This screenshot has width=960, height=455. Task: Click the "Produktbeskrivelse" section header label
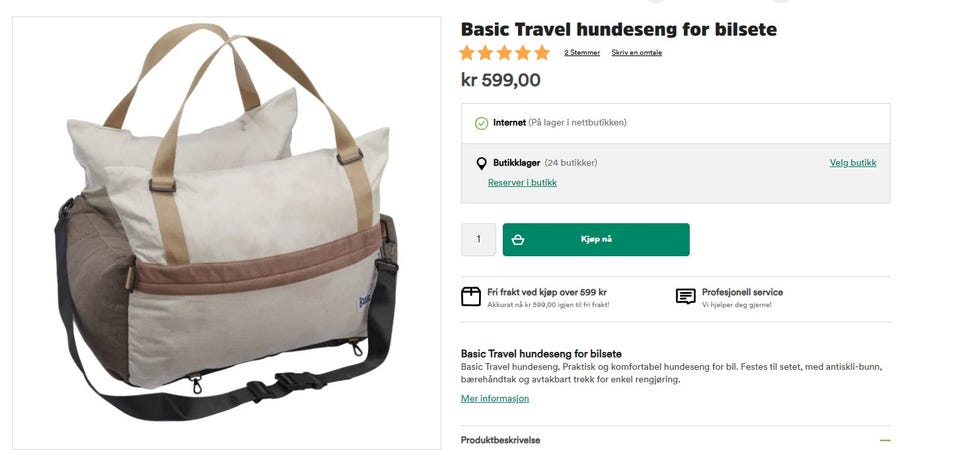tap(500, 440)
